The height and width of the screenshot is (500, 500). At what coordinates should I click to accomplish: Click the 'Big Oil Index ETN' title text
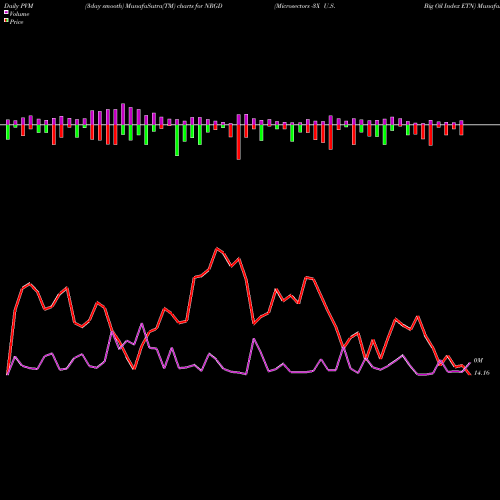point(450,6)
